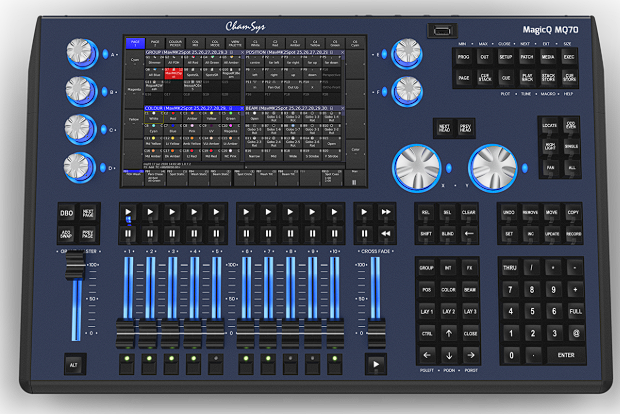
Task: Open the CUE STACK window
Action: coord(485,78)
